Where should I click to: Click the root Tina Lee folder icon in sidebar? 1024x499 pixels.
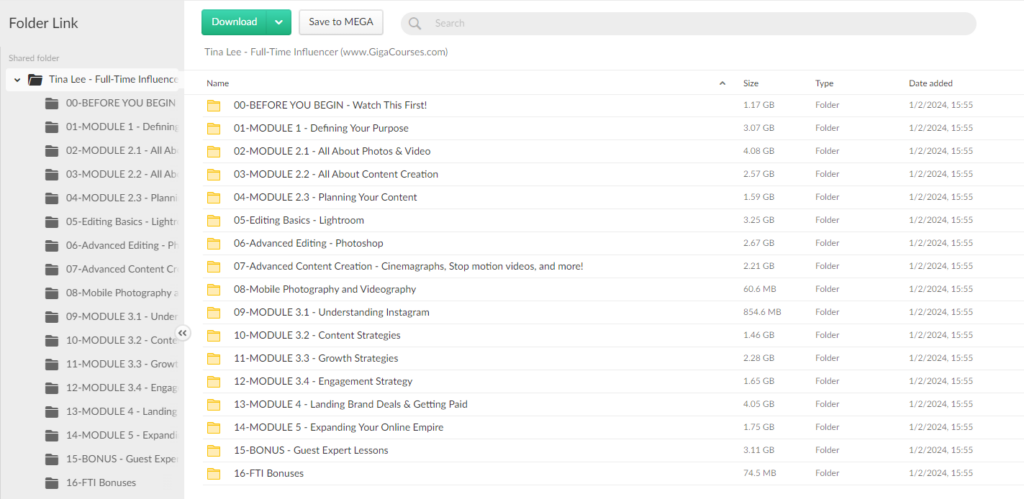click(35, 79)
